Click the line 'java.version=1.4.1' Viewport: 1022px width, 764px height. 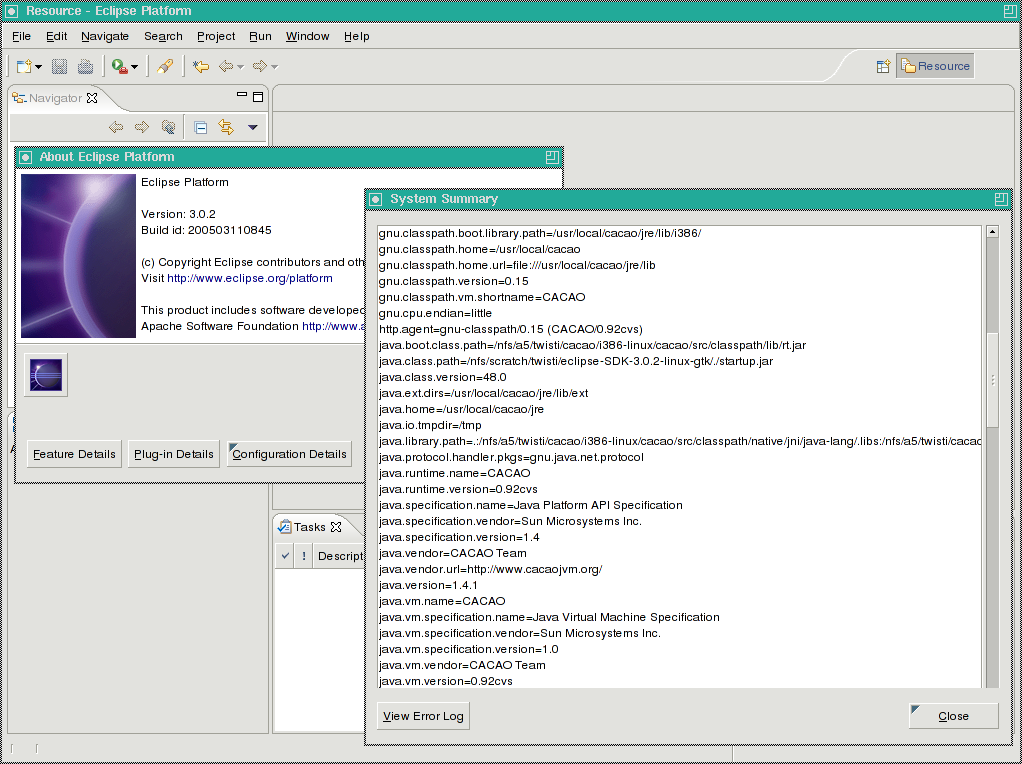click(x=428, y=585)
